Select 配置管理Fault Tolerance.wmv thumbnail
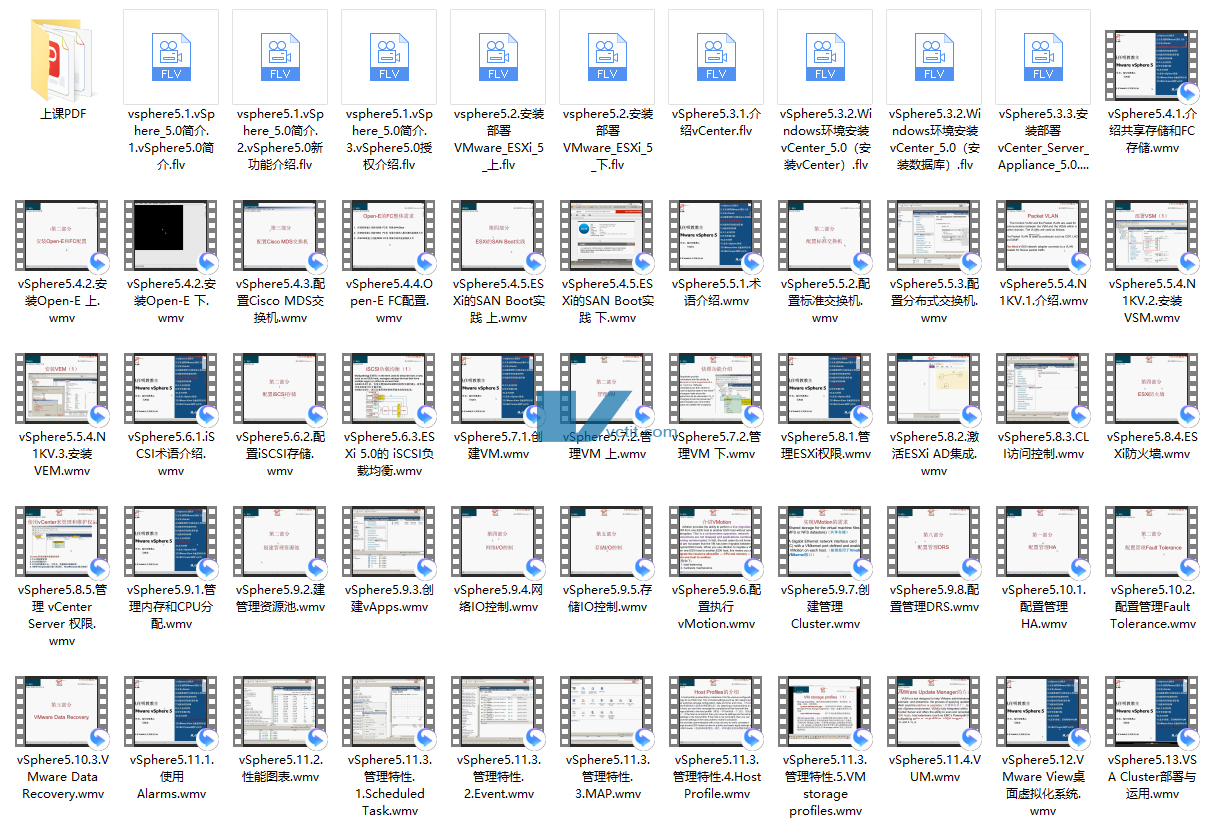The height and width of the screenshot is (832, 1216). 1152,542
